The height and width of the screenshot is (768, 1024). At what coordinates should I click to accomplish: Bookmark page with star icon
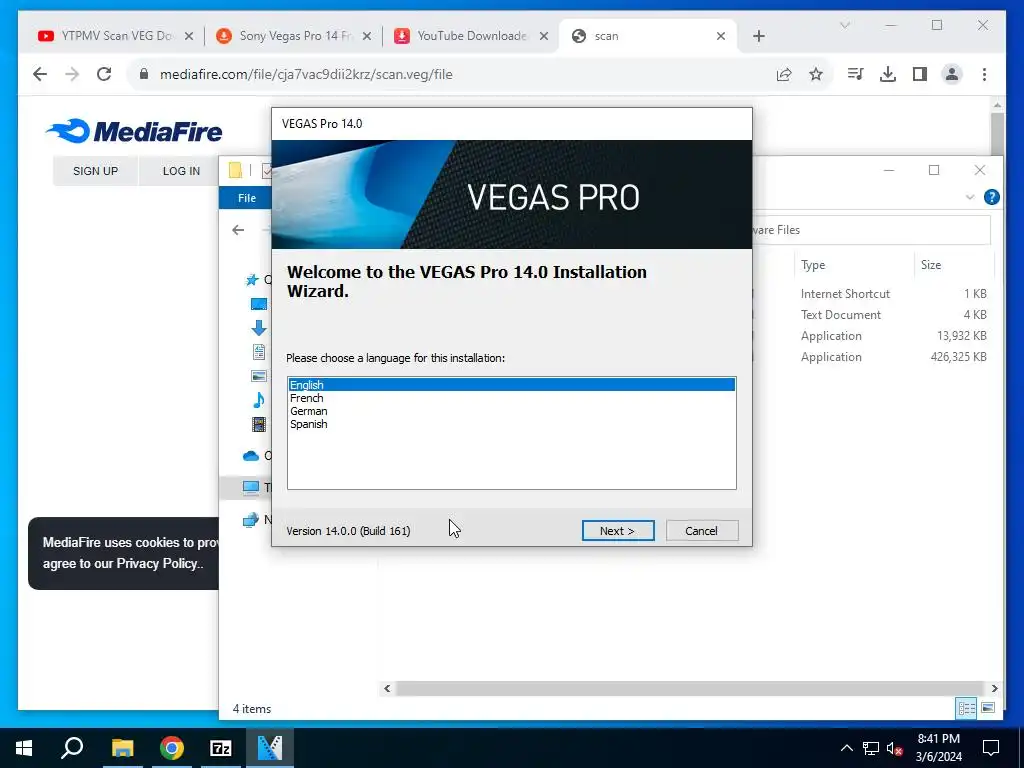[816, 74]
